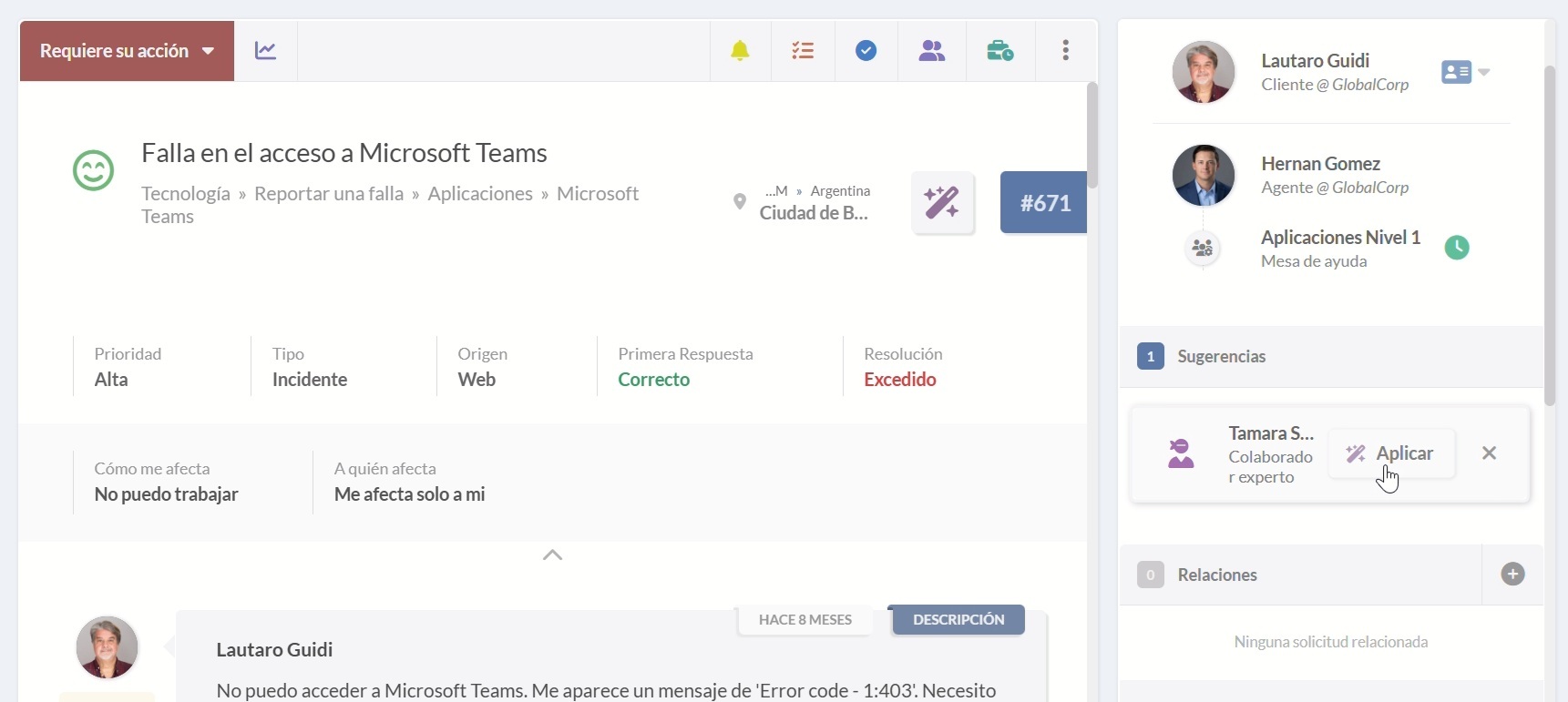
Task: Click the blue checkmark circle icon
Action: pyautogui.click(x=866, y=51)
